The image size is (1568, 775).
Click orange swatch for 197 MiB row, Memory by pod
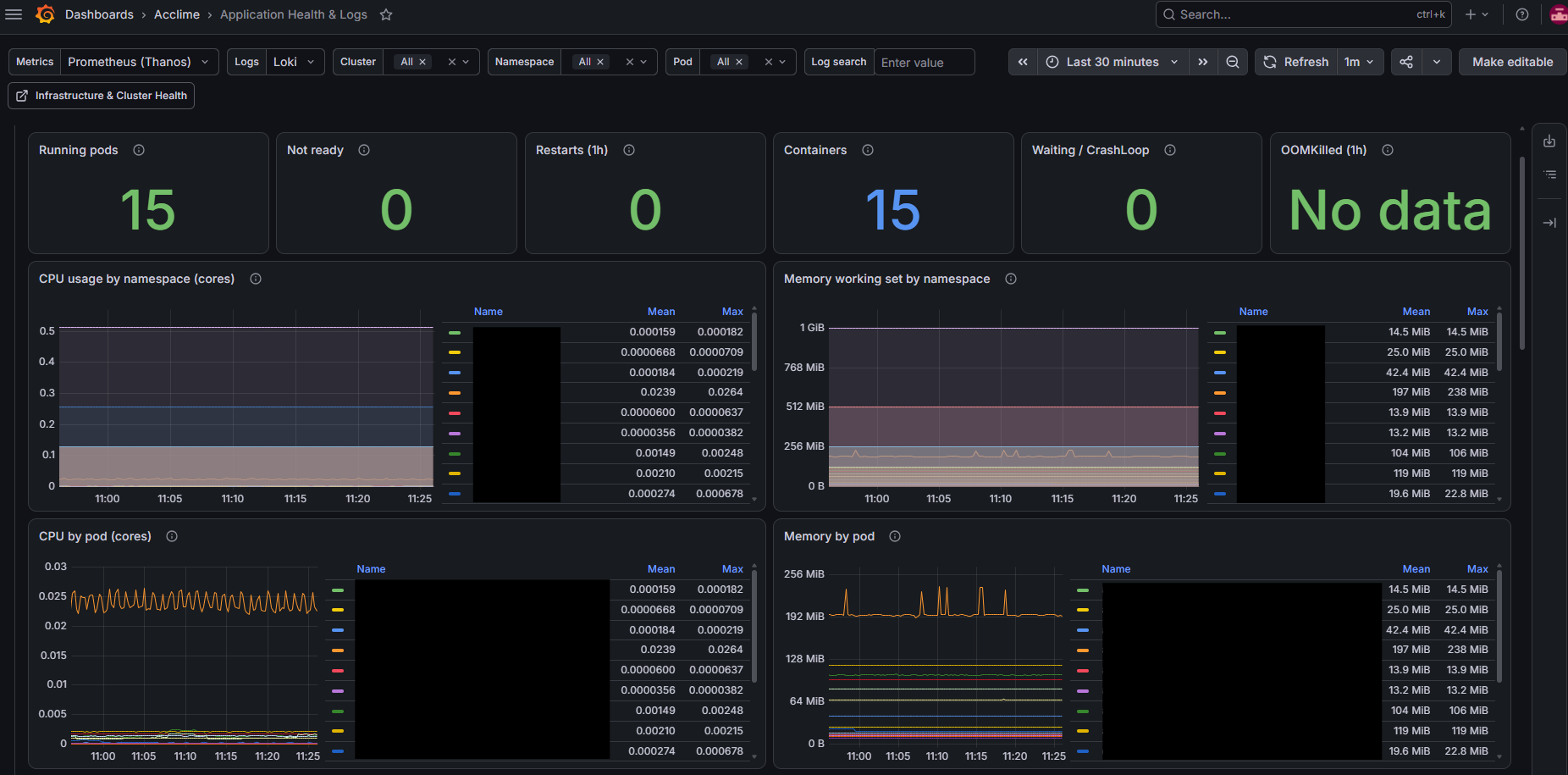pos(1083,650)
